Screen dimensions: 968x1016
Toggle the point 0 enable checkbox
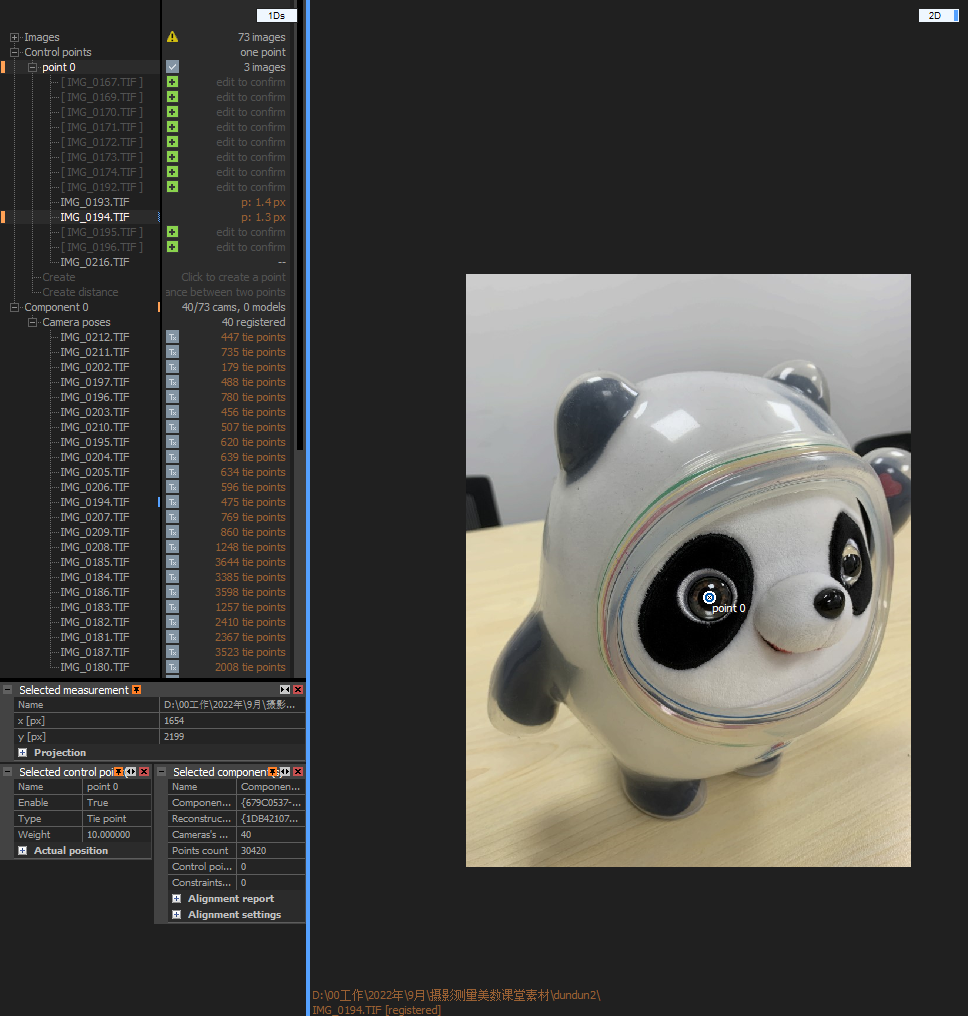click(172, 67)
